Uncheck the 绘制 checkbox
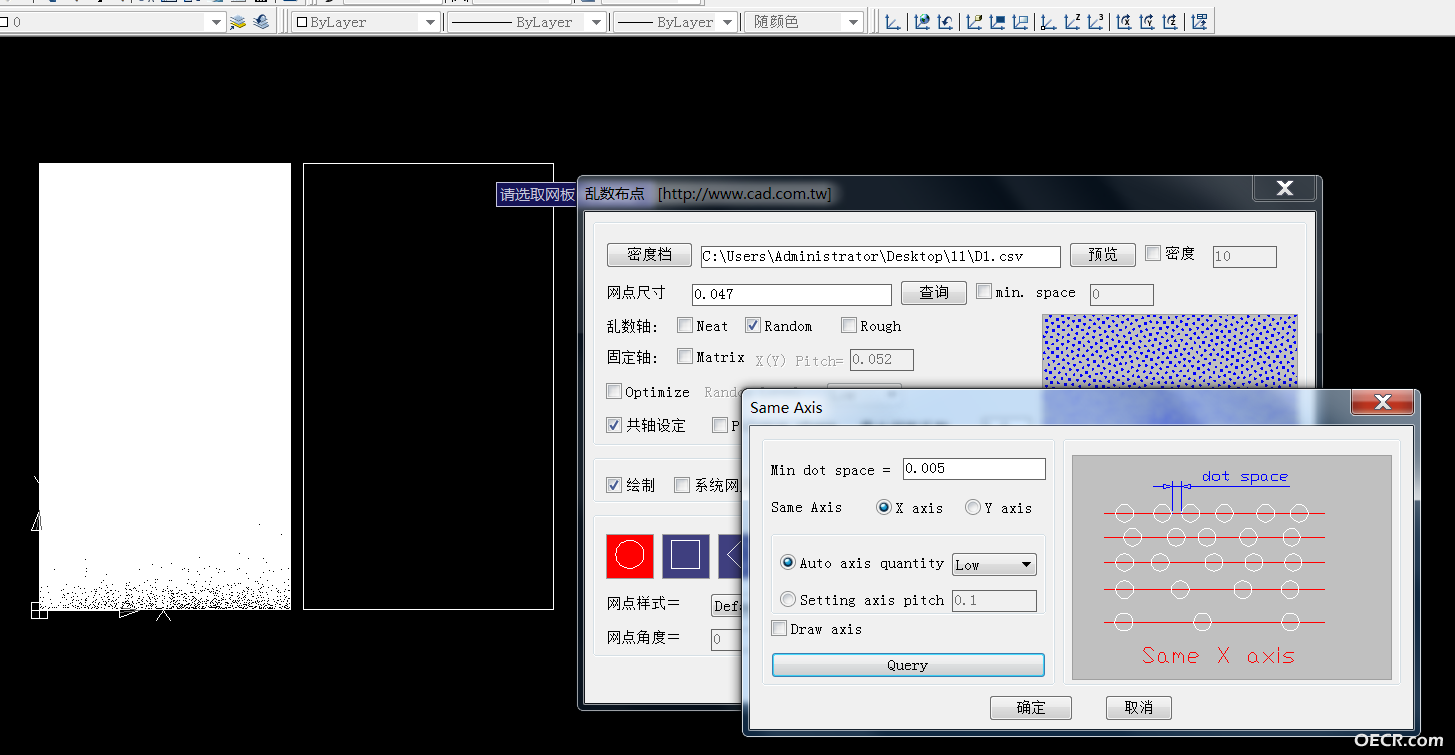This screenshot has height=755, width=1455. point(614,485)
